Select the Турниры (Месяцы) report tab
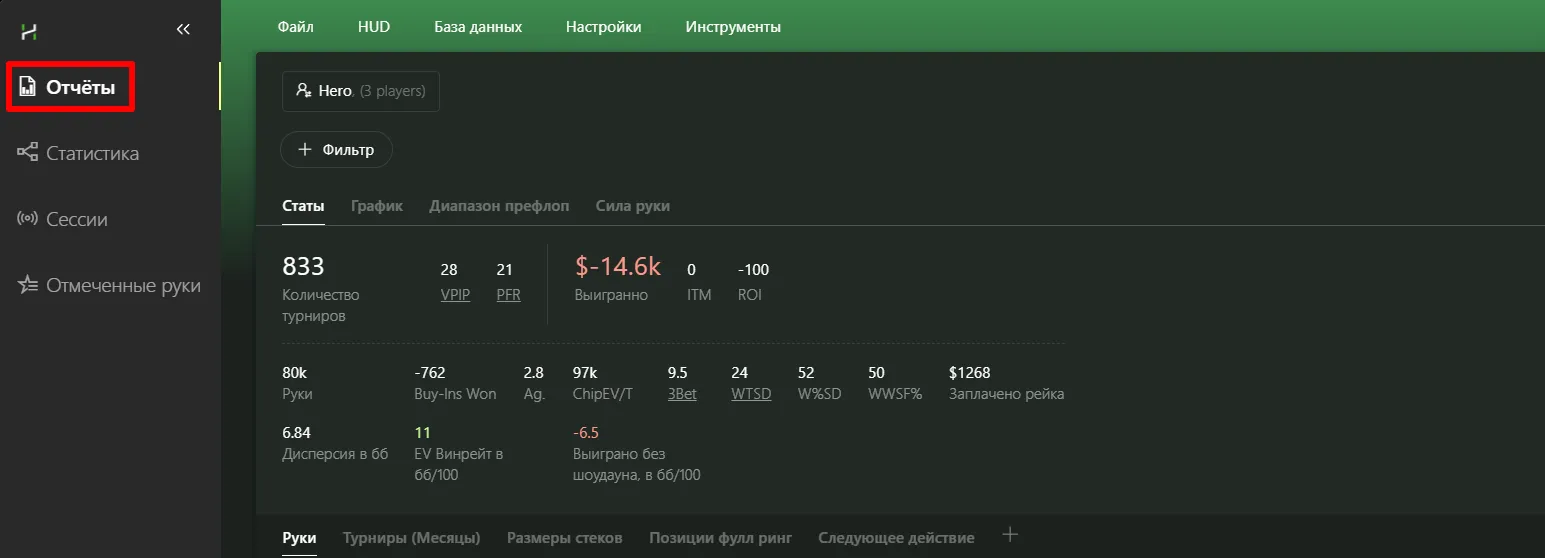Viewport: 1545px width, 558px height. tap(411, 538)
